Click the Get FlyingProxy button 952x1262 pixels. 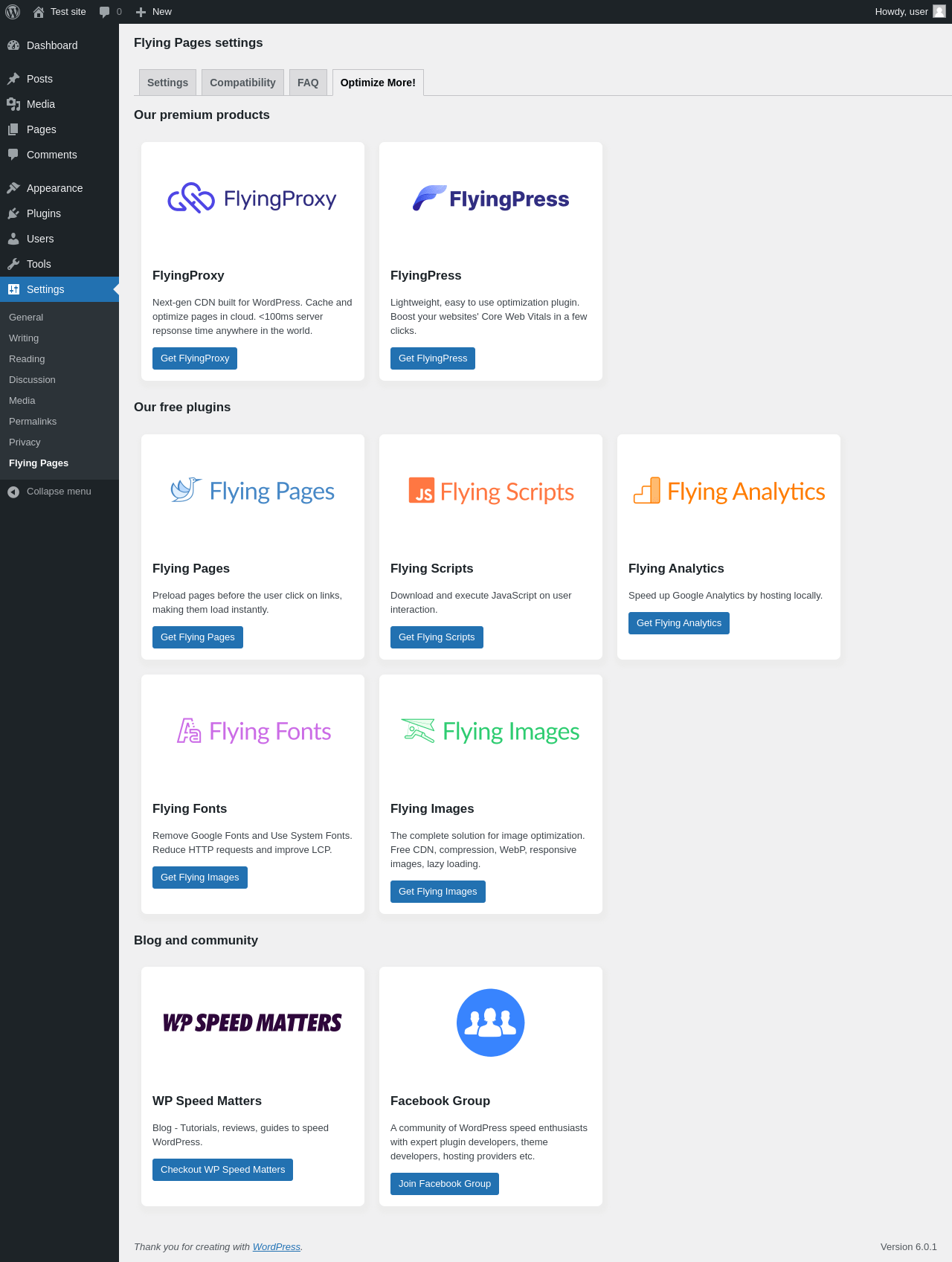pos(195,358)
